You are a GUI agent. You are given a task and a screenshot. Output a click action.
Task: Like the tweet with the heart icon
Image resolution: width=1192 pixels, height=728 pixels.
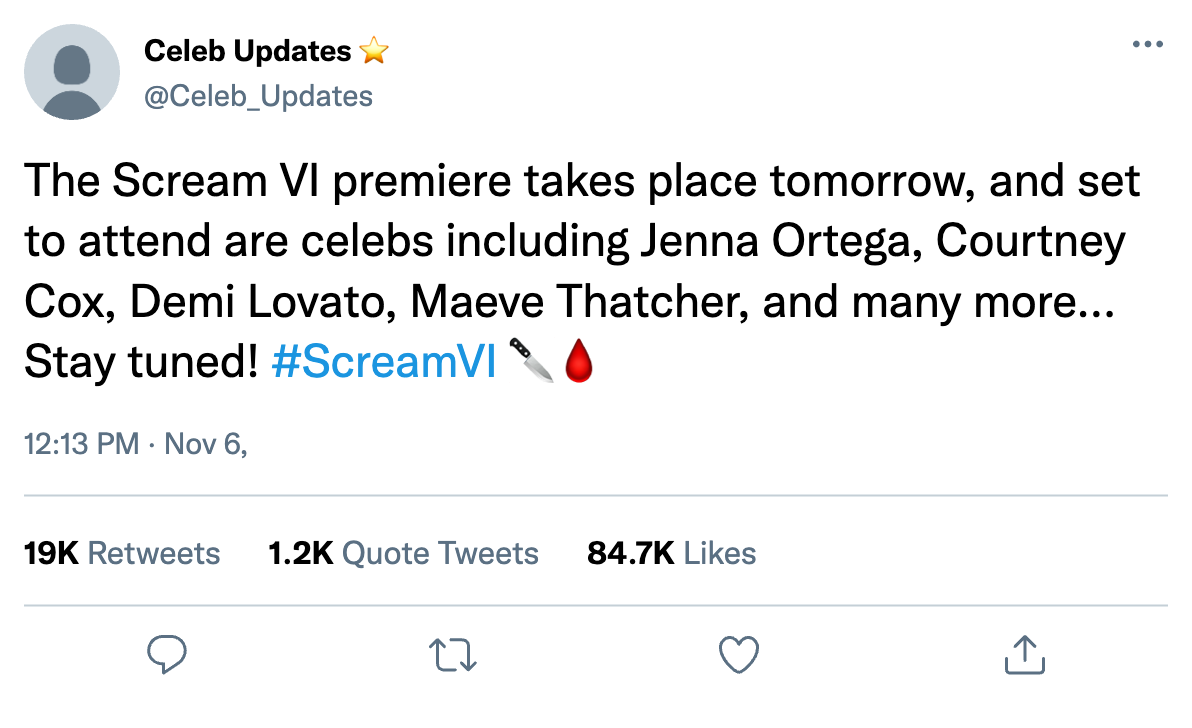coord(739,654)
